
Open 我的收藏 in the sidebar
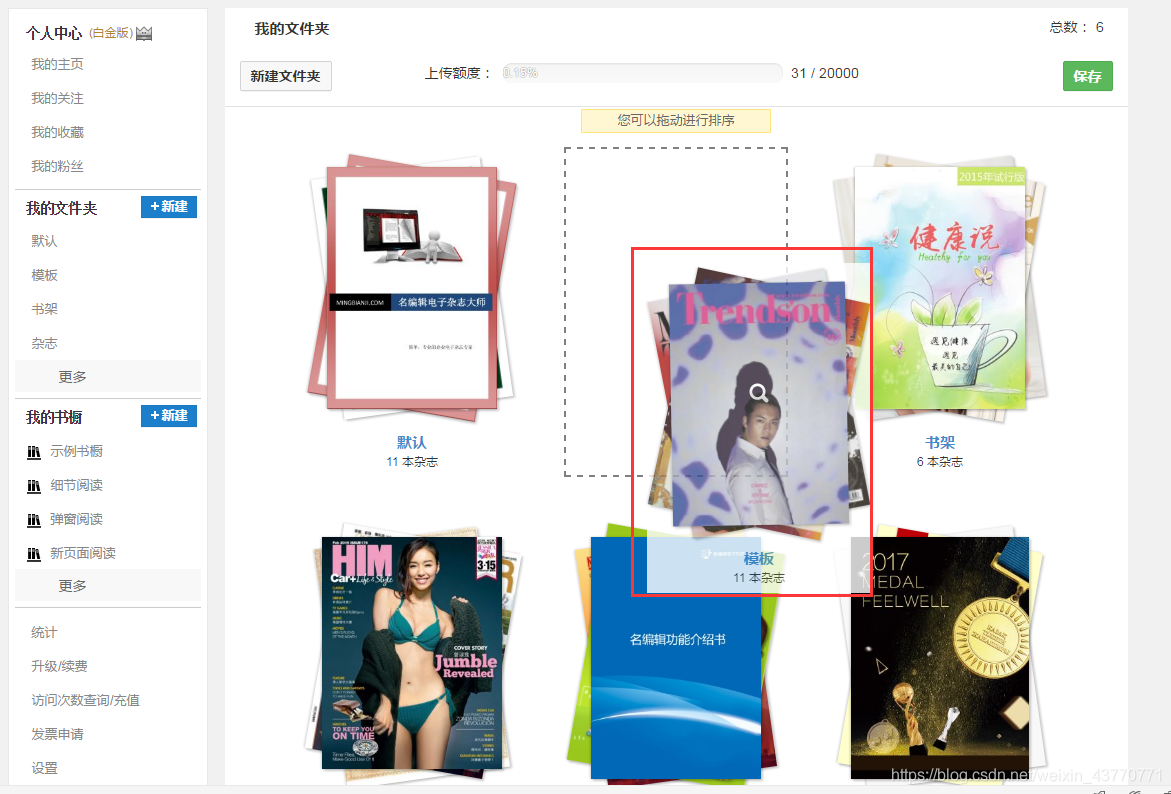tap(58, 132)
